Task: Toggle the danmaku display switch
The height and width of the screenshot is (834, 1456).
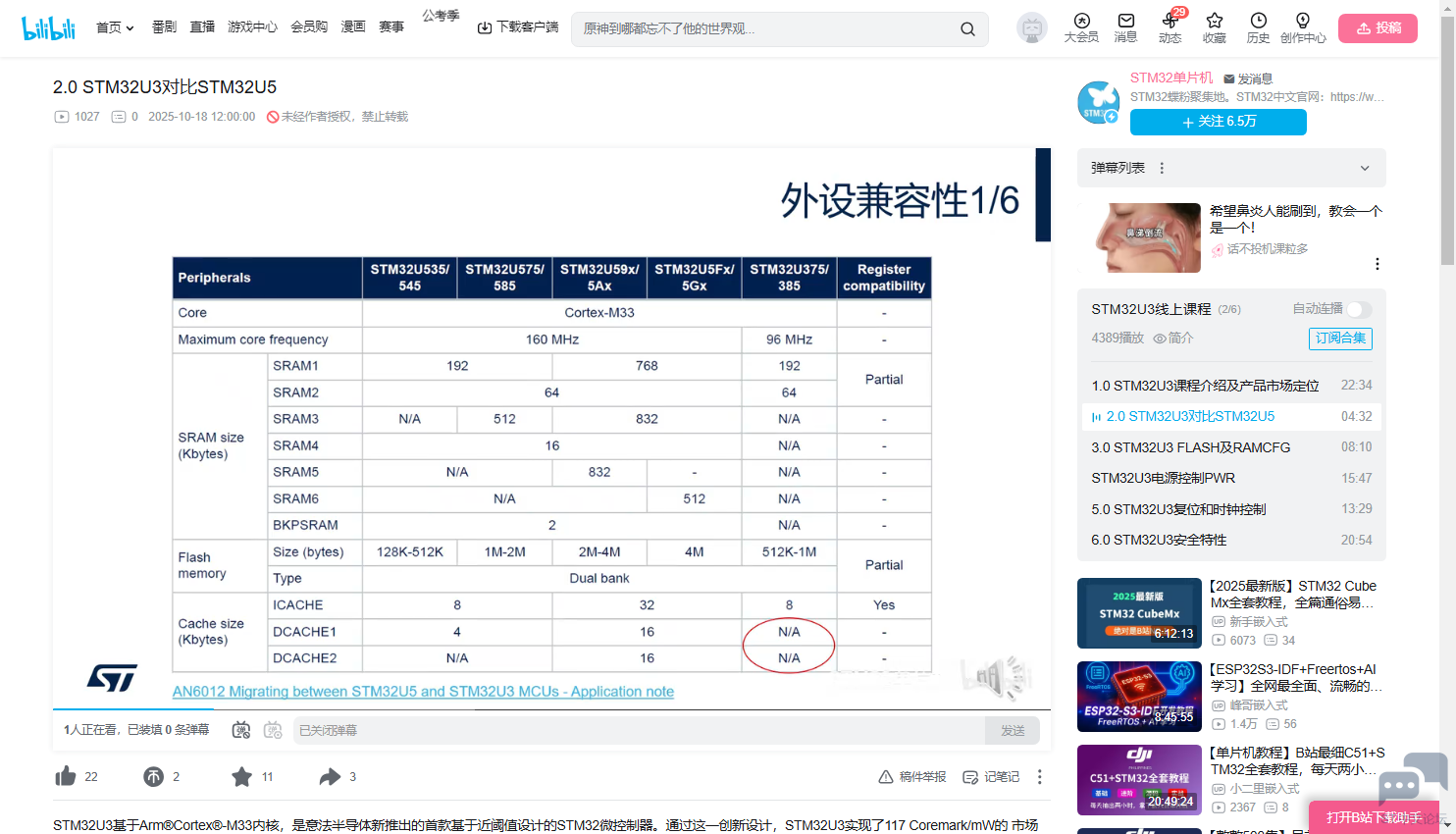Action: tap(240, 730)
